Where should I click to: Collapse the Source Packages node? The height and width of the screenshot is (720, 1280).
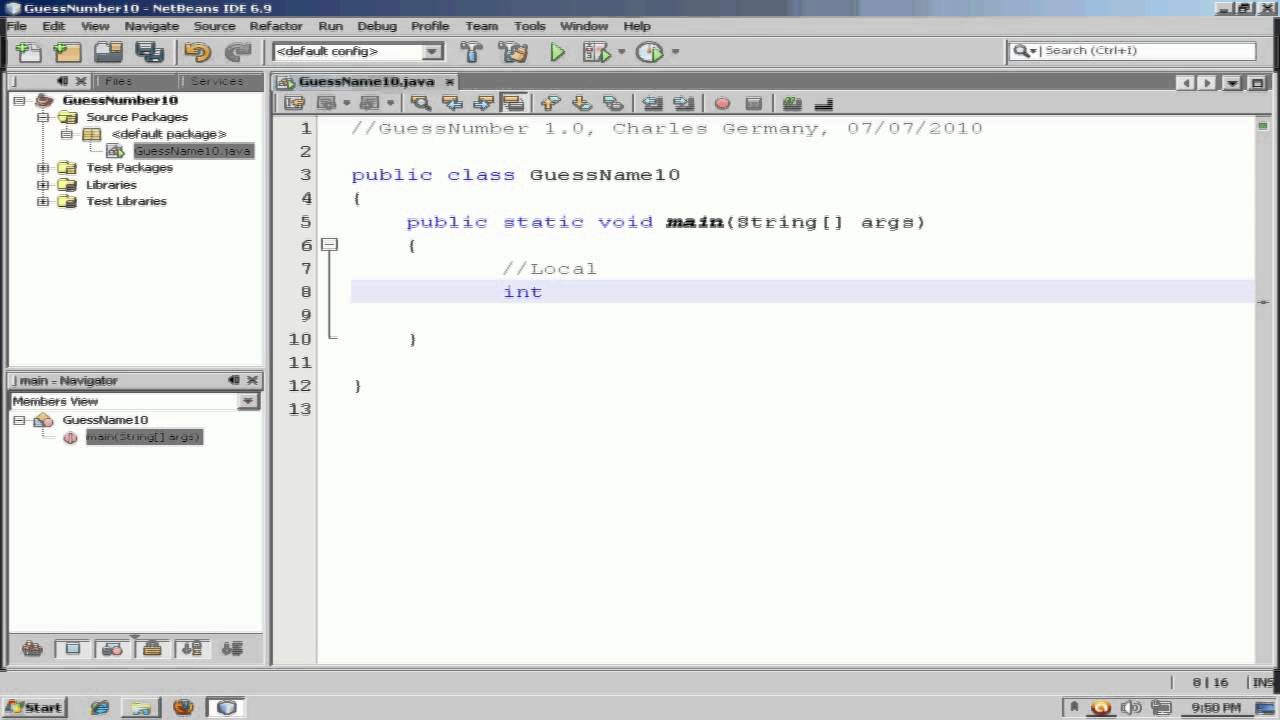click(43, 117)
